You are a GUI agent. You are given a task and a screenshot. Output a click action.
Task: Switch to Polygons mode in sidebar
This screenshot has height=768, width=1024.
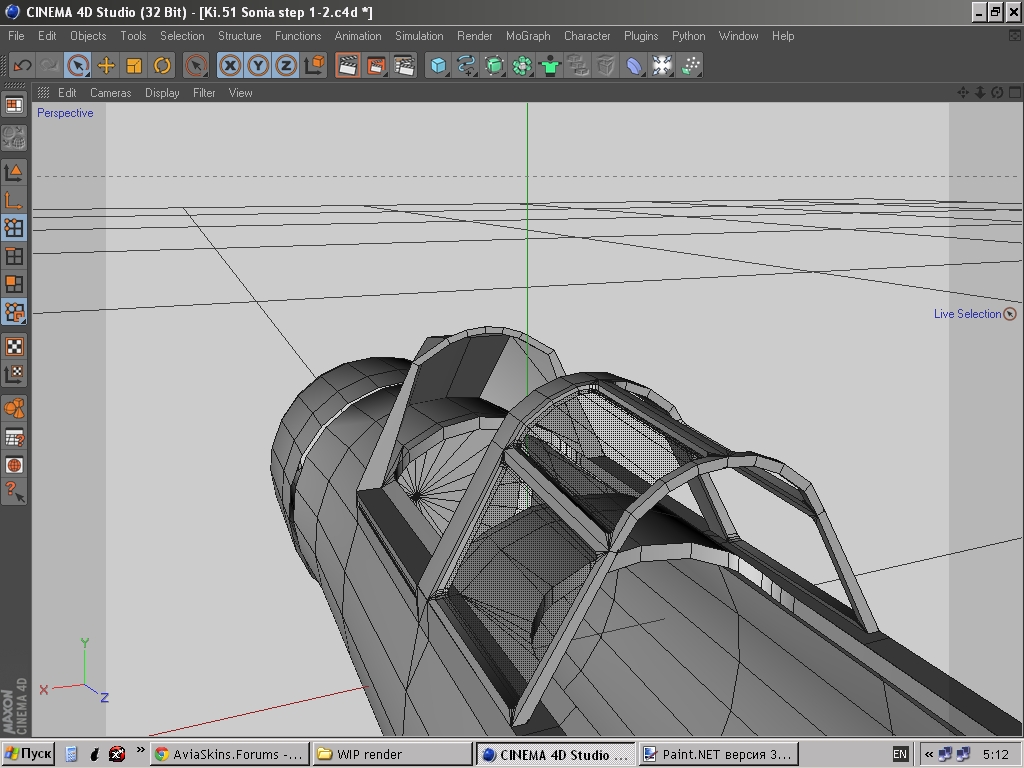pyautogui.click(x=14, y=284)
